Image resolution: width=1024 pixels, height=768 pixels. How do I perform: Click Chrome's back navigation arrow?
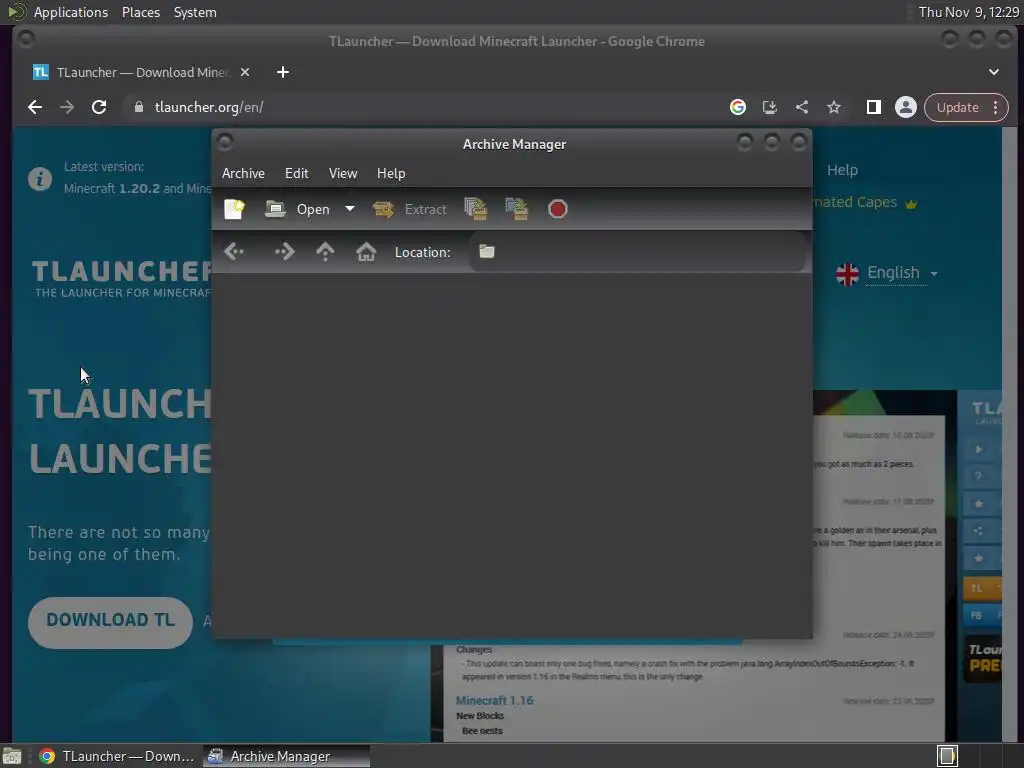point(35,107)
